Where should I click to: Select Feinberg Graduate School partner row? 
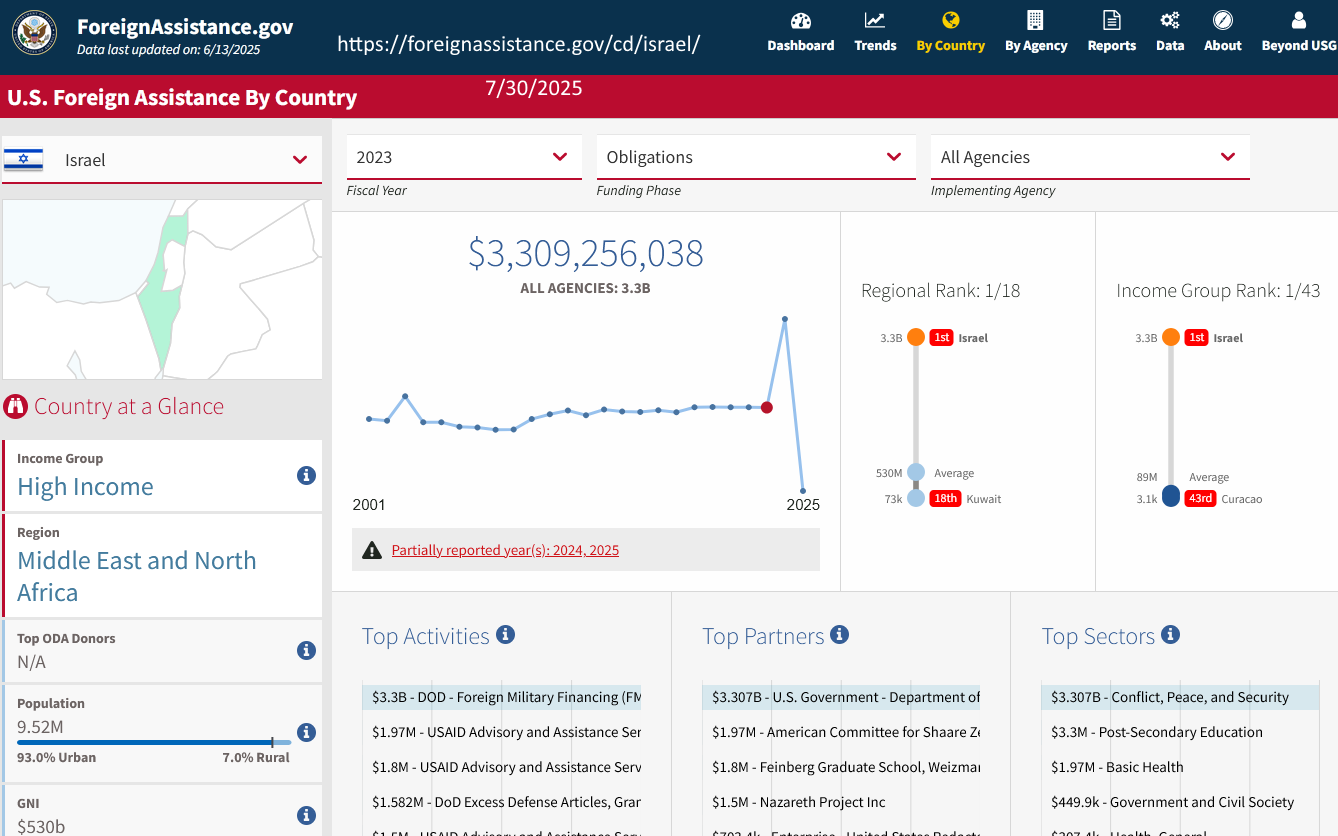[x=842, y=767]
